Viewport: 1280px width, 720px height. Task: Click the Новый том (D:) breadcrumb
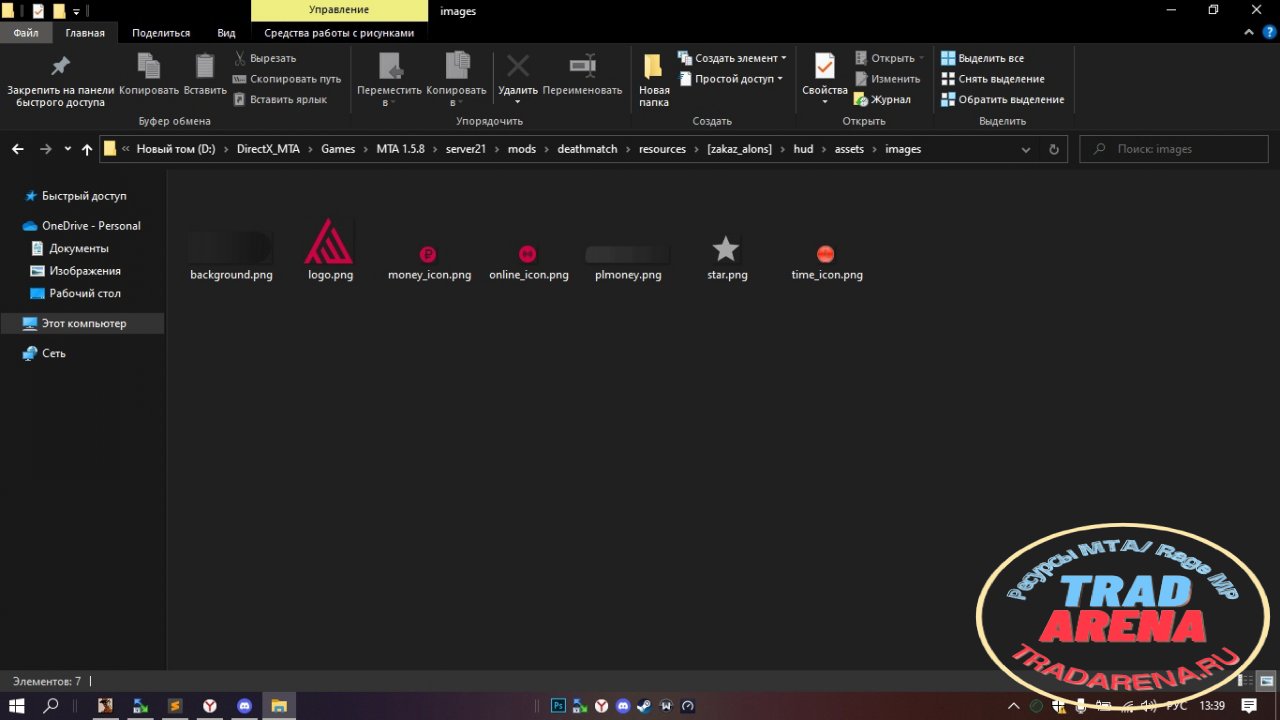click(175, 149)
